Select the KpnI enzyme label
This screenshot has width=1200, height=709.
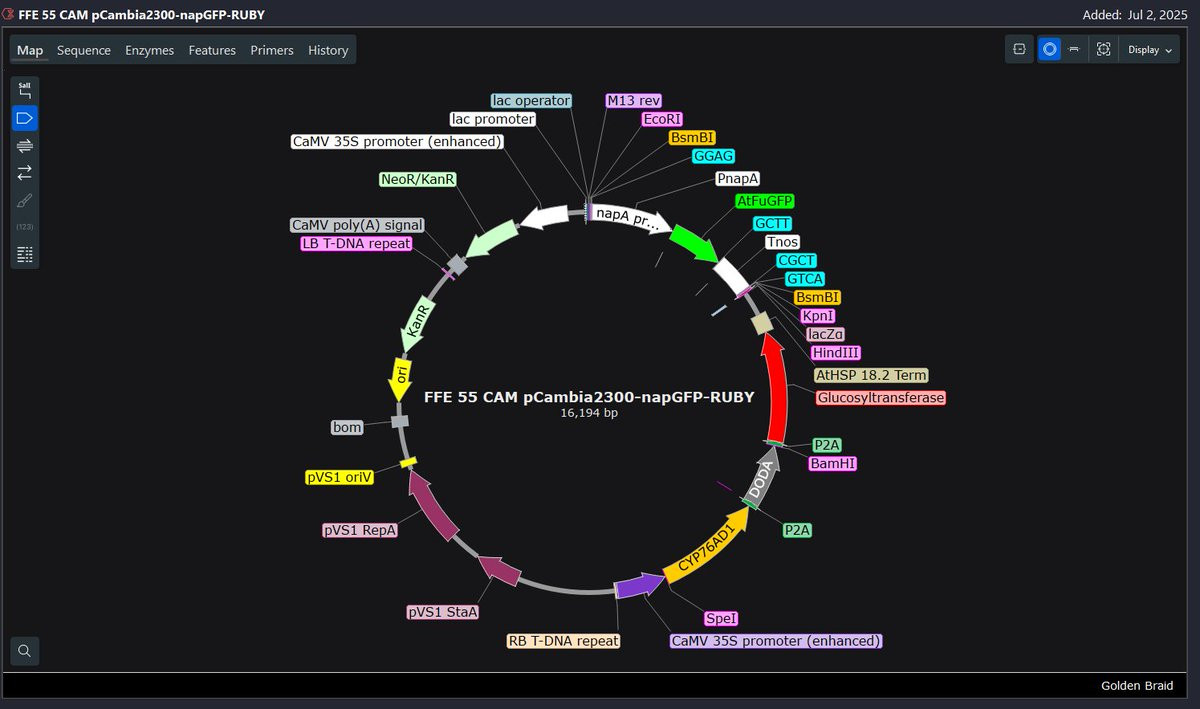tap(818, 316)
